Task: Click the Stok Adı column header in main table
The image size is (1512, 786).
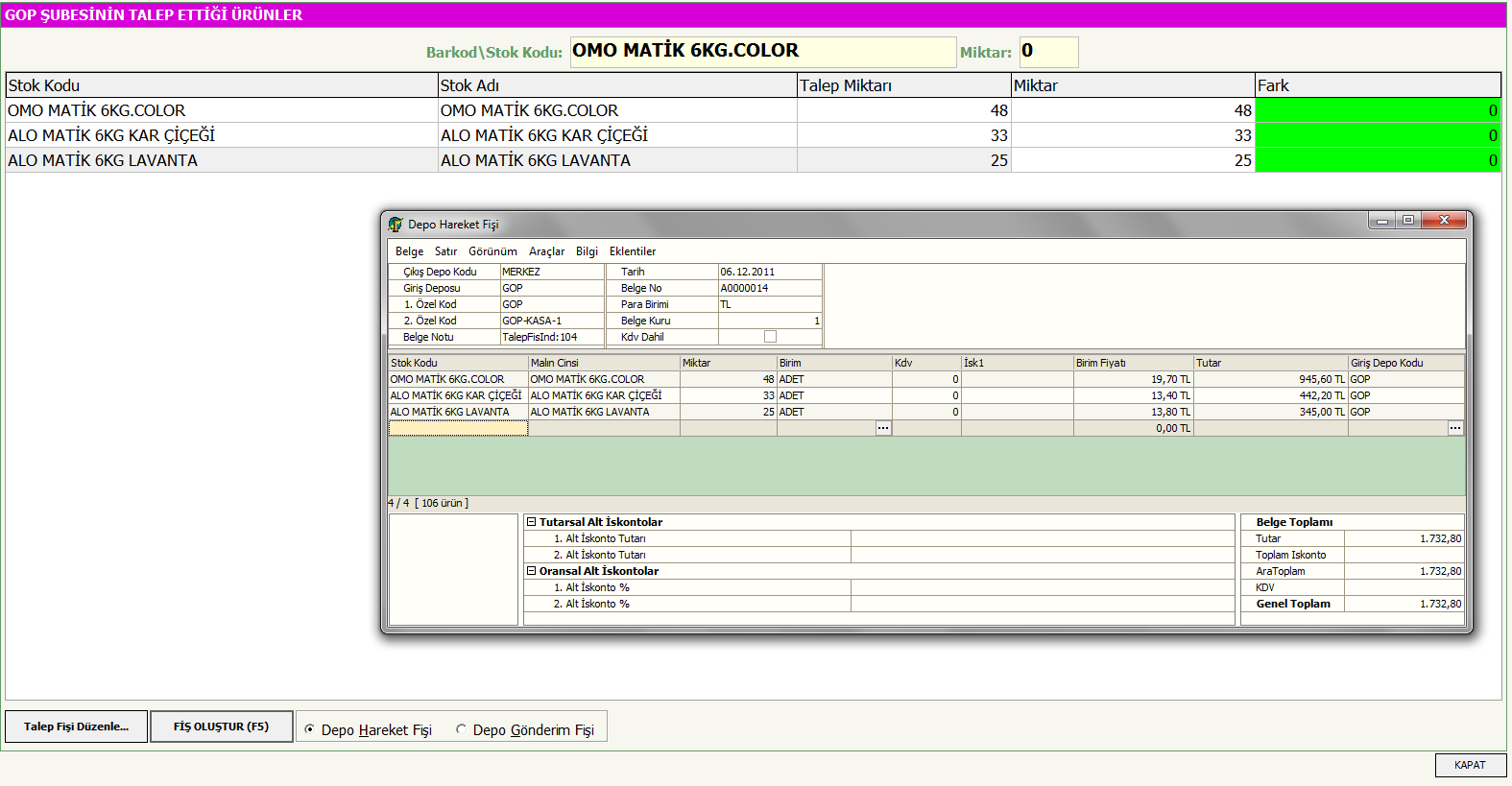Action: [617, 85]
